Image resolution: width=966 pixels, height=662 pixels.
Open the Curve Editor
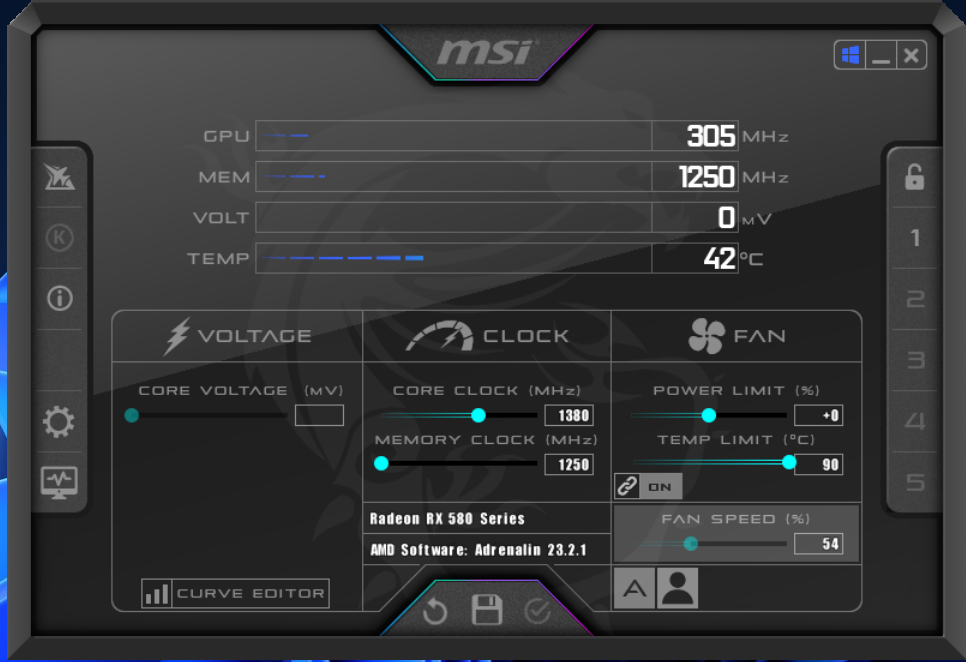235,593
